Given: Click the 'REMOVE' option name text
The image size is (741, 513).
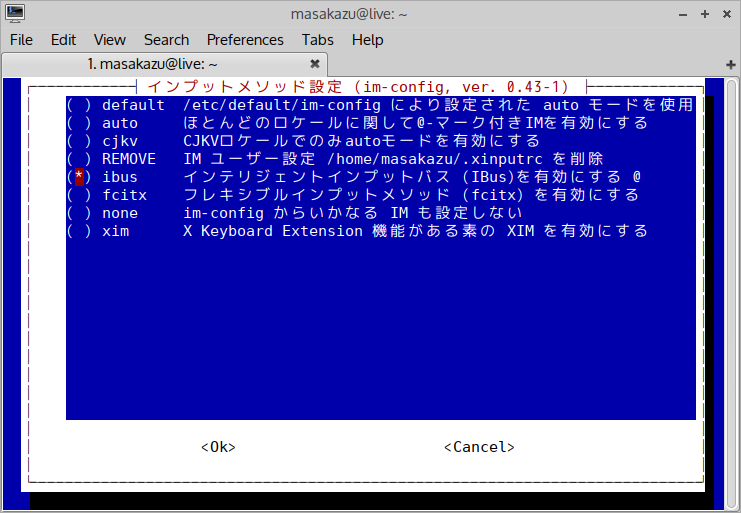Looking at the screenshot, I should click(129, 159).
